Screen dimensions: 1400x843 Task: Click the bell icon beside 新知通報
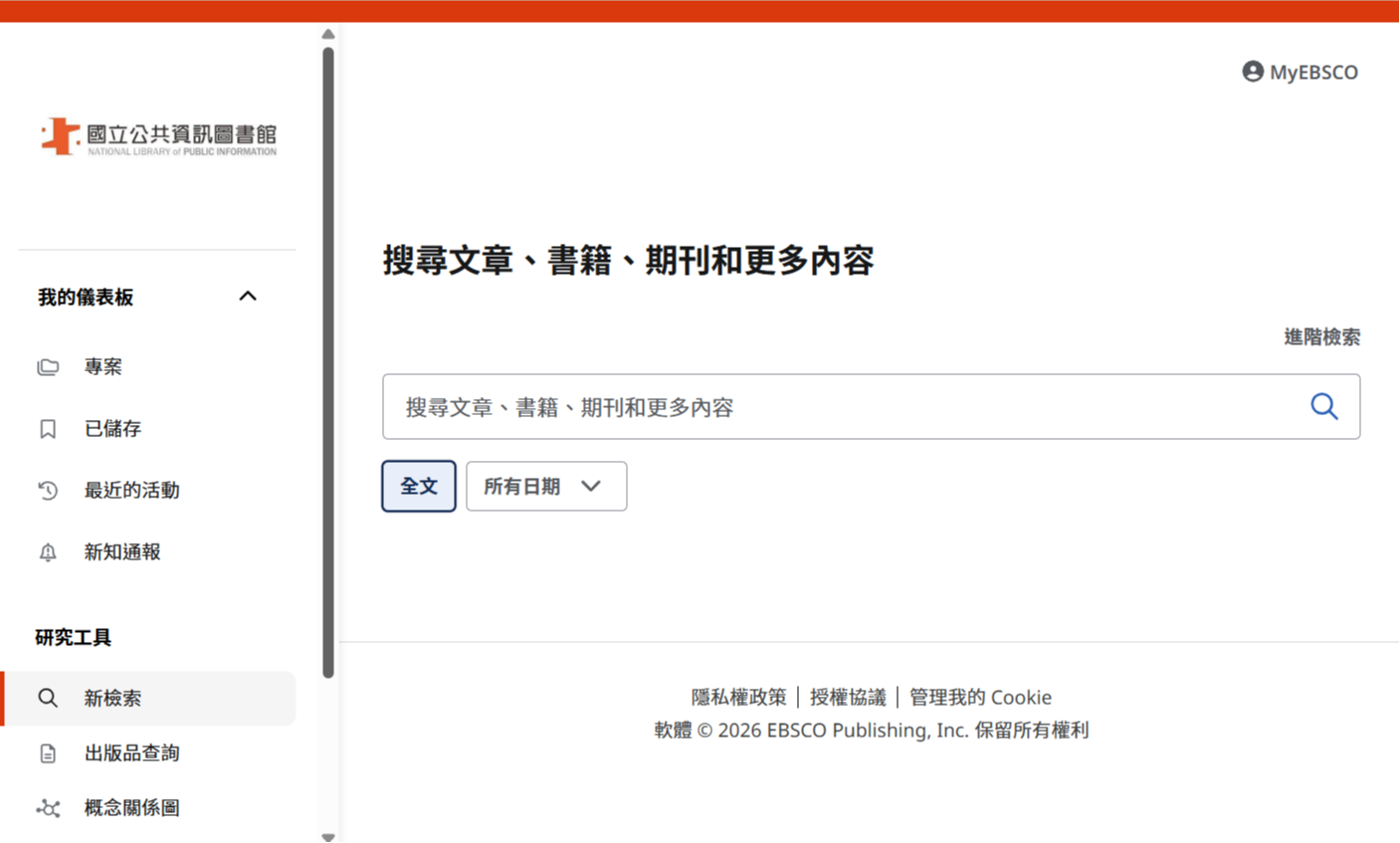click(x=48, y=552)
